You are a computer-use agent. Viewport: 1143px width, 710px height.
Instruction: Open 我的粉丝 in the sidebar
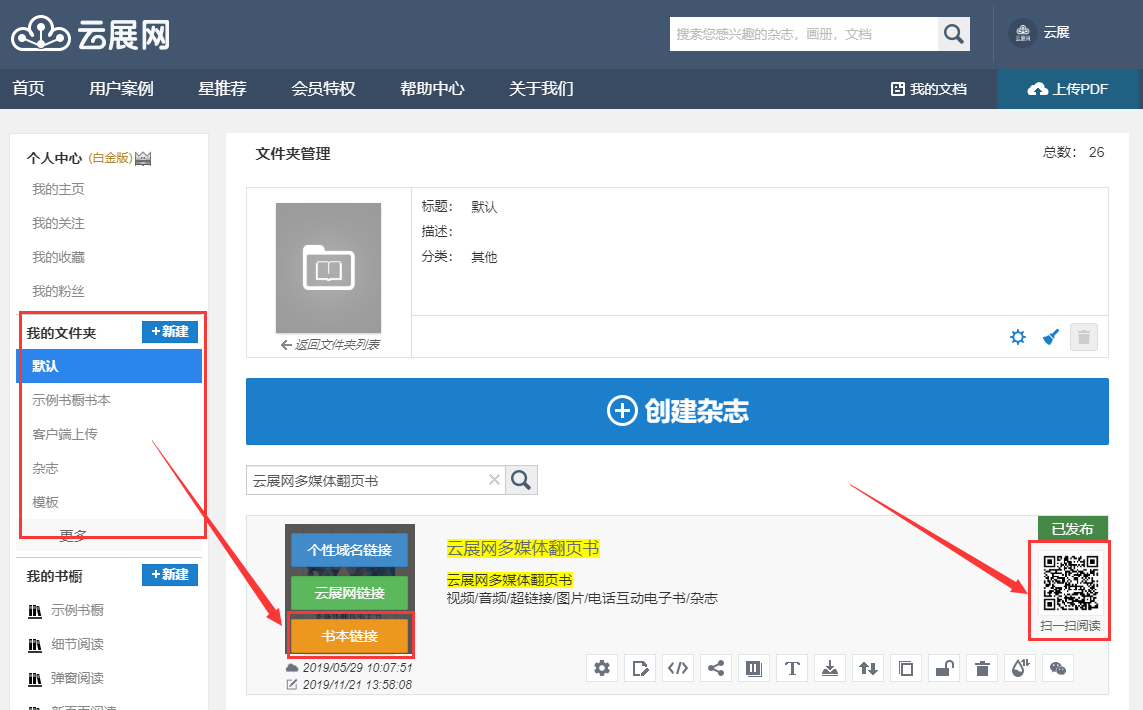tap(58, 292)
